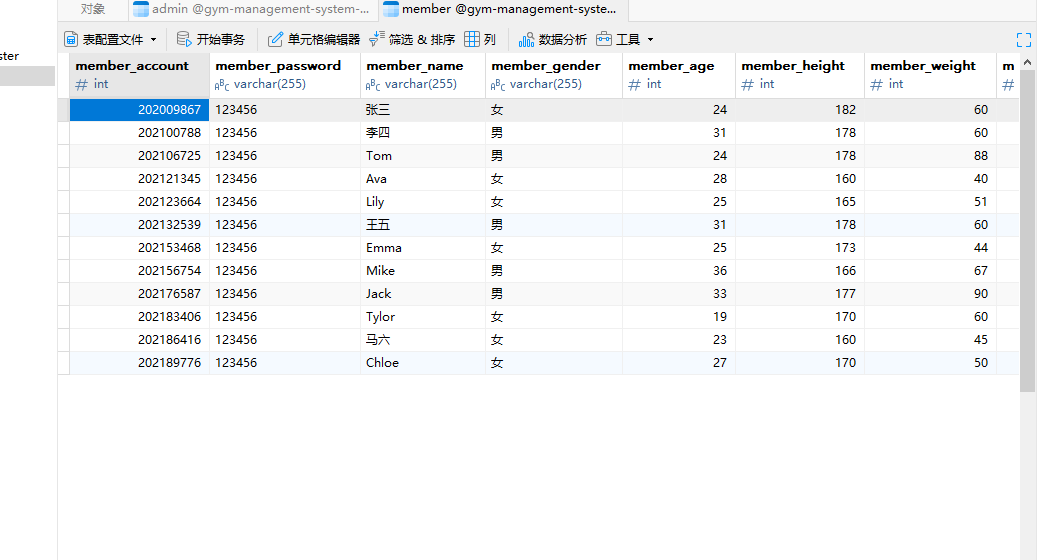1046x560 pixels.
Task: Click the name cell Chloe
Action: [x=423, y=363]
